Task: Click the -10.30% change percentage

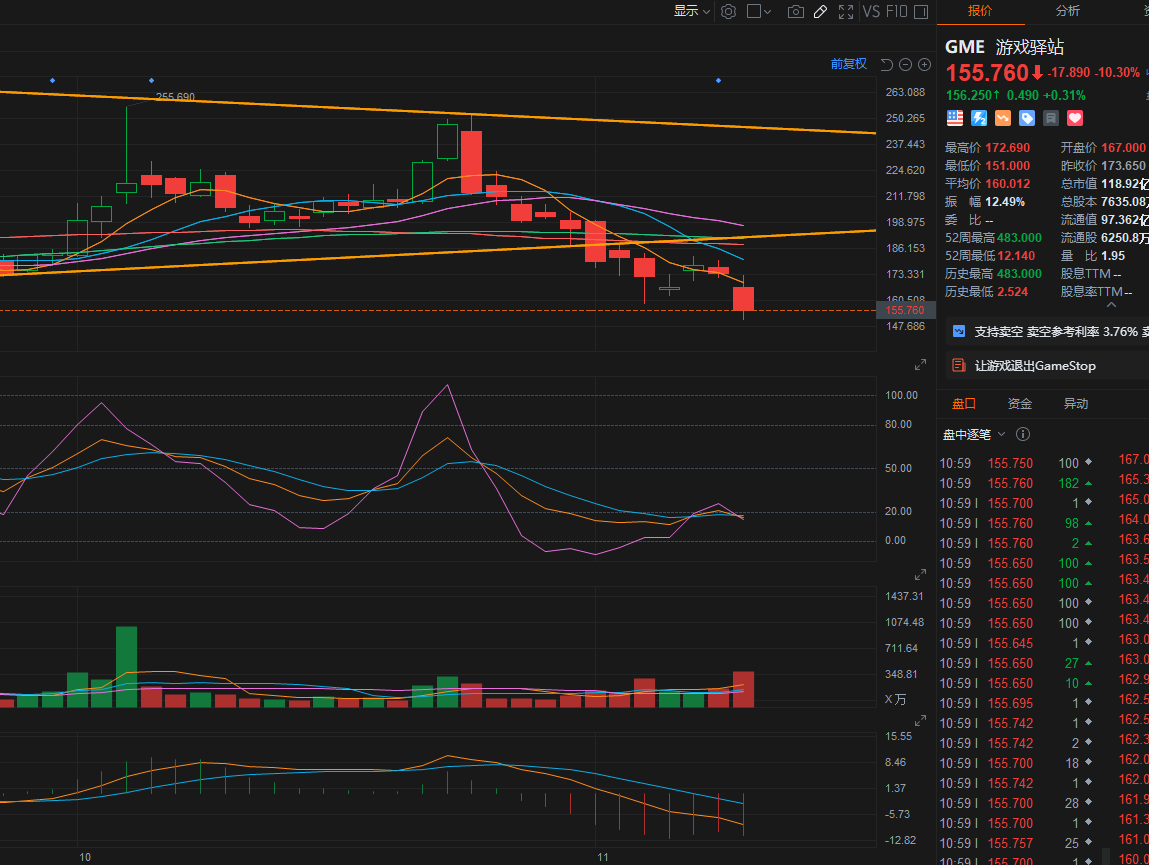Action: [1117, 73]
